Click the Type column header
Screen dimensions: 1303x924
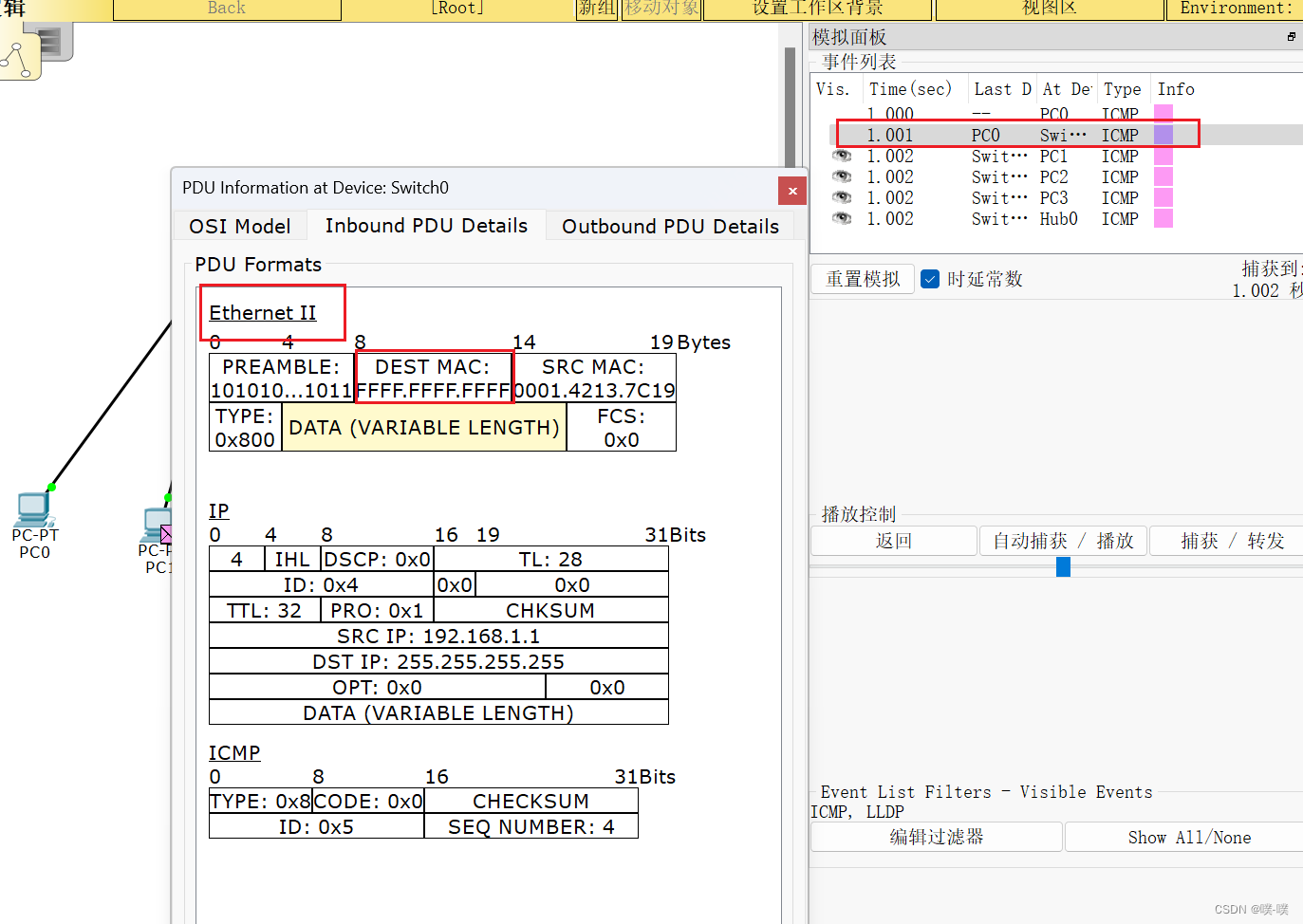tap(1124, 88)
